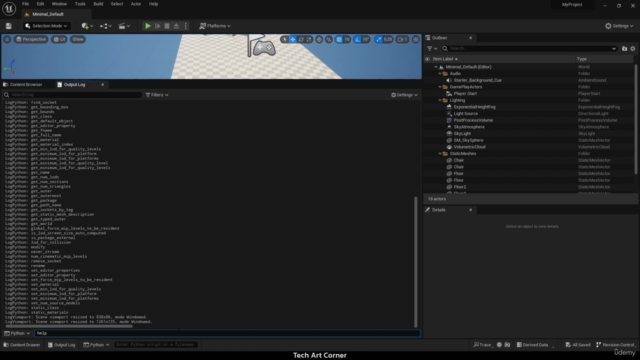The width and height of the screenshot is (640, 360).
Task: Click the Skip frame button
Action: (x=158, y=26)
